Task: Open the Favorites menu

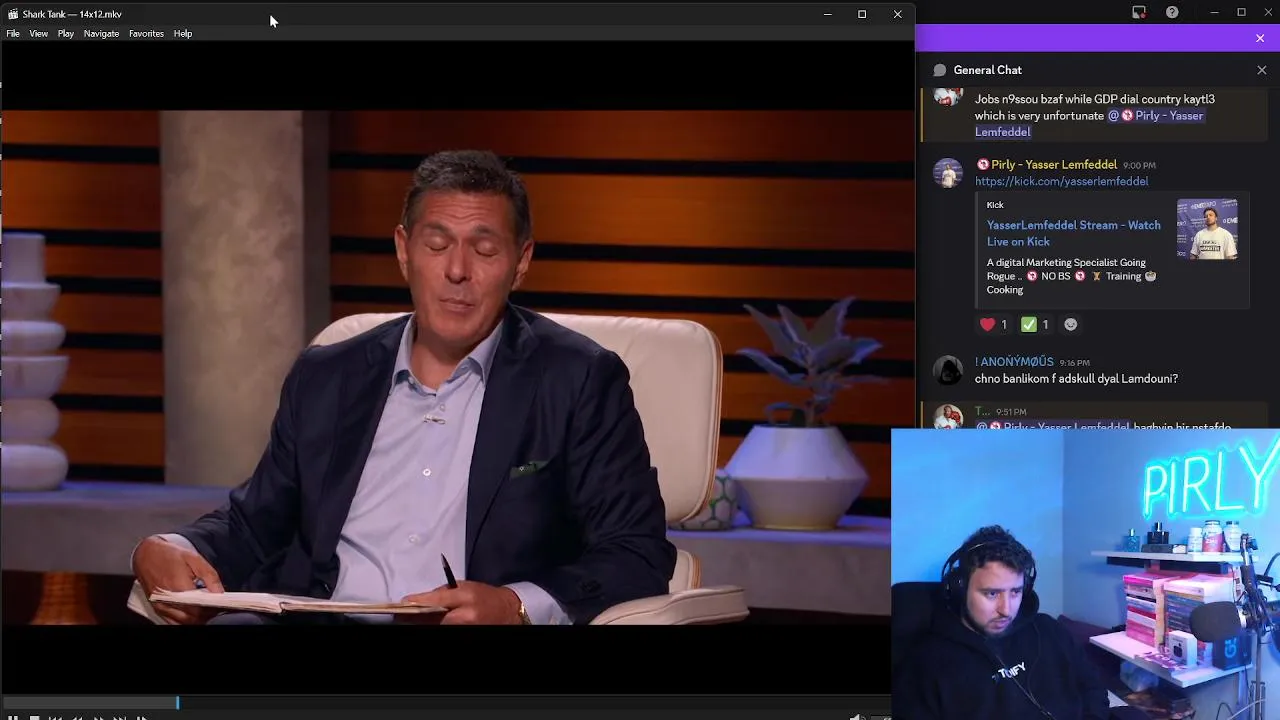Action: tap(146, 33)
